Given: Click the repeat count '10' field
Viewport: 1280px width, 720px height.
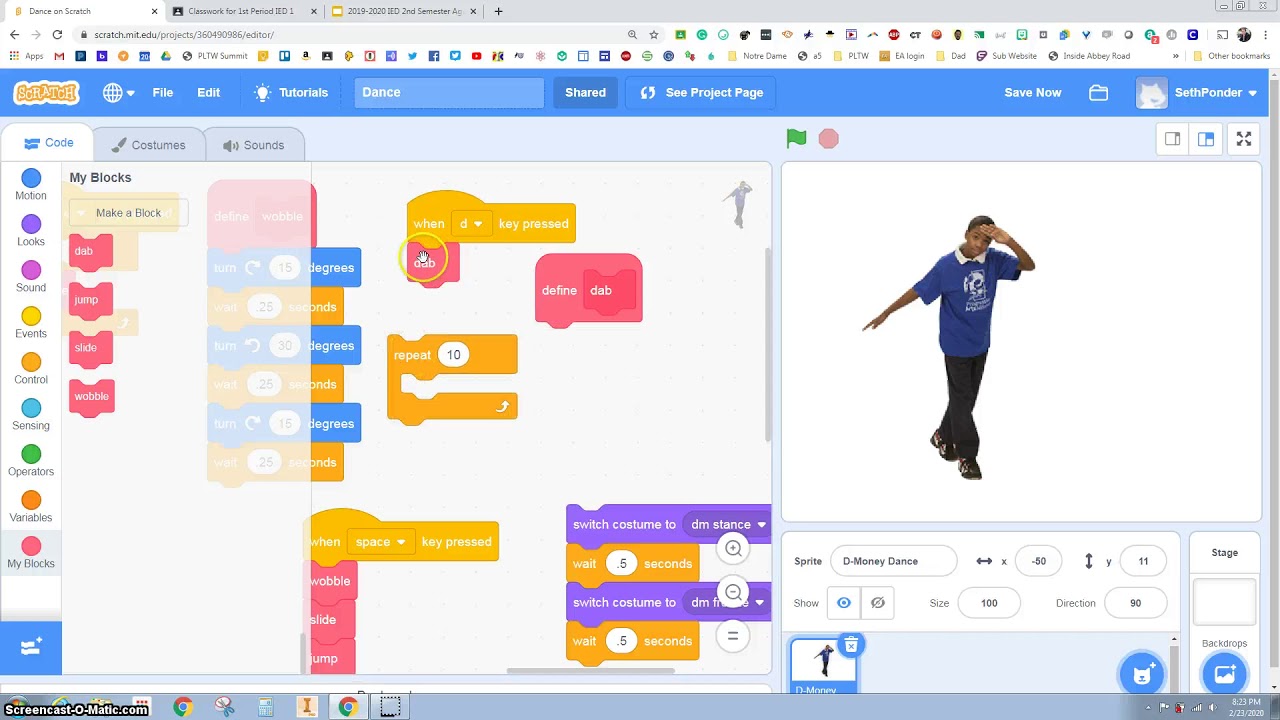Looking at the screenshot, I should point(454,355).
